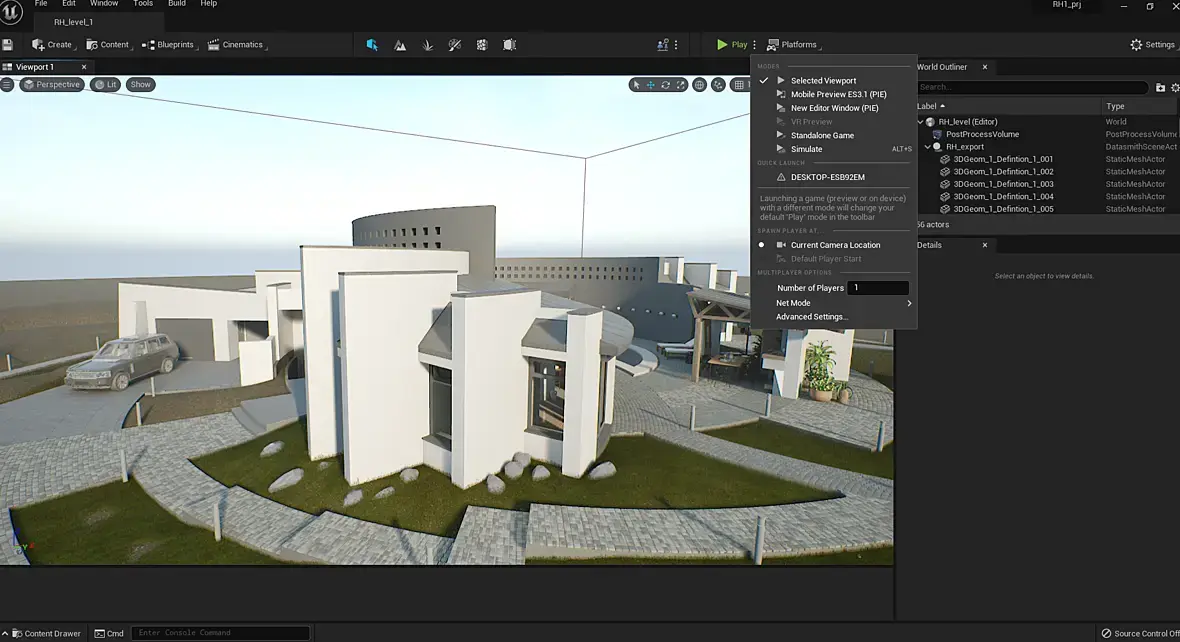This screenshot has width=1180, height=642.
Task: Open the Cinematics dropdown
Action: tap(236, 44)
